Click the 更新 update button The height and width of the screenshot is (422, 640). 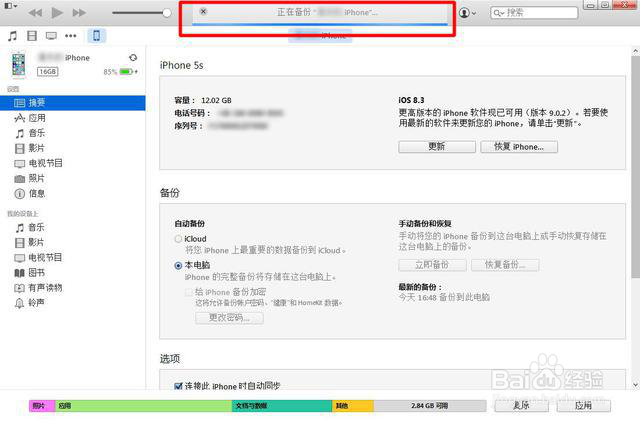(x=437, y=147)
